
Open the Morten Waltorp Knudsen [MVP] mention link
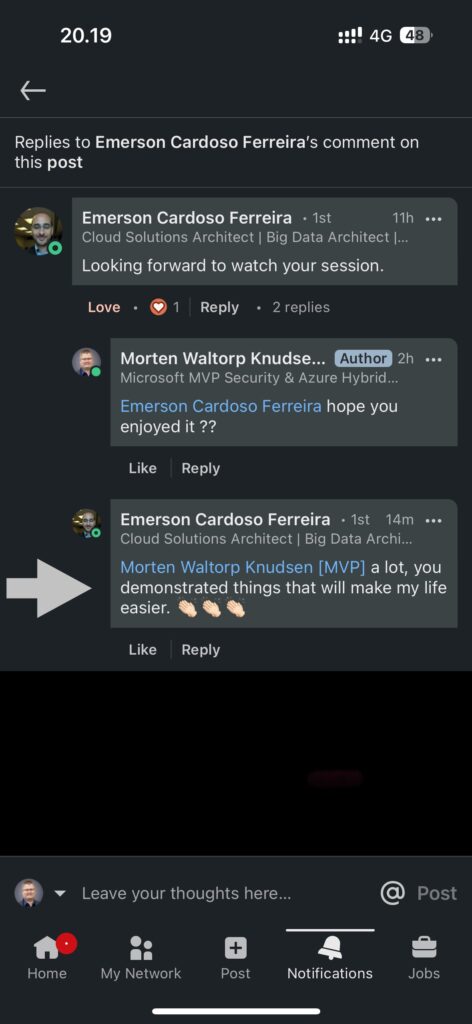243,567
